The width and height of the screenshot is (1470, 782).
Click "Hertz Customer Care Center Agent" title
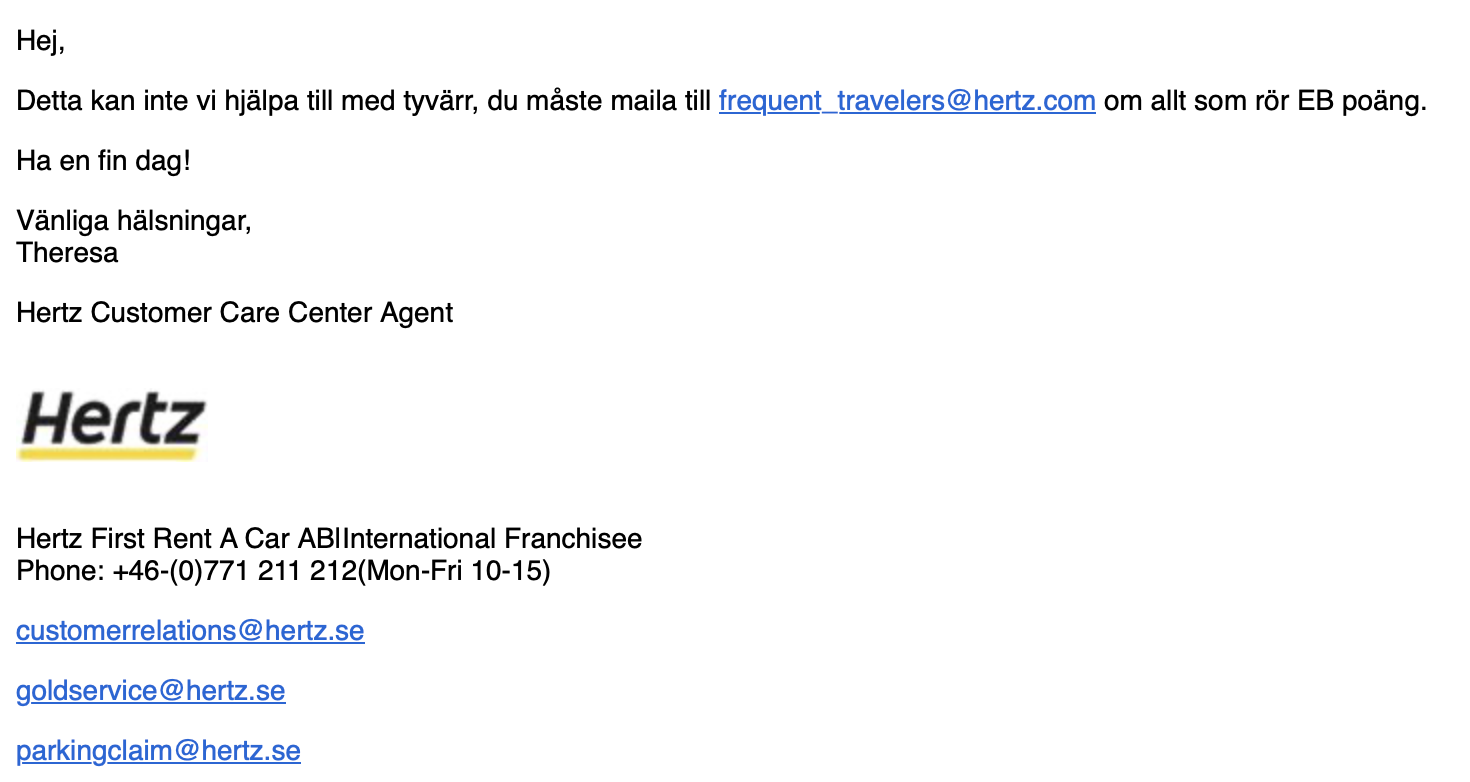point(235,313)
